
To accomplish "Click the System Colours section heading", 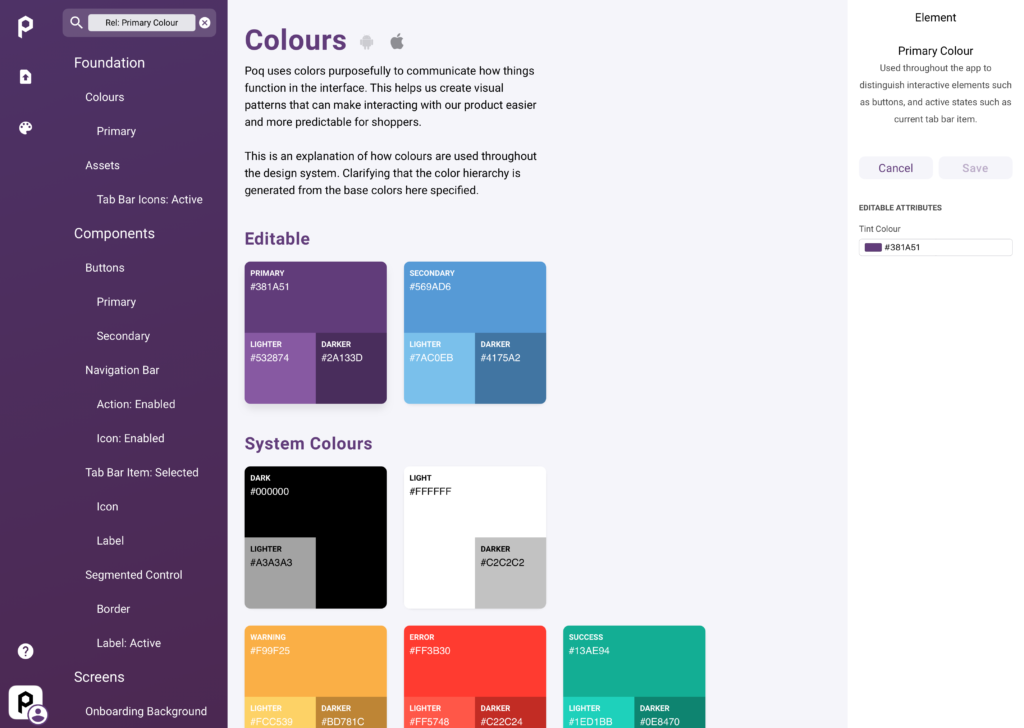I will (308, 444).
